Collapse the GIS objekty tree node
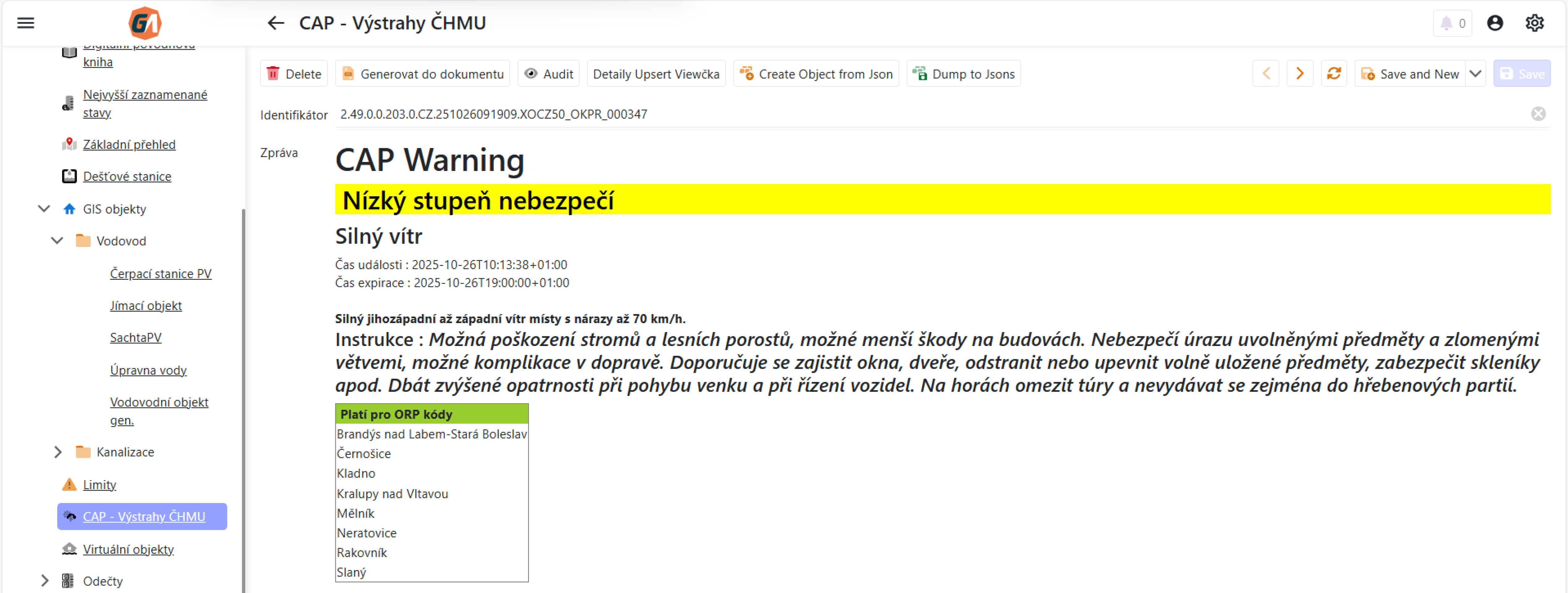The width and height of the screenshot is (1568, 593). point(44,209)
